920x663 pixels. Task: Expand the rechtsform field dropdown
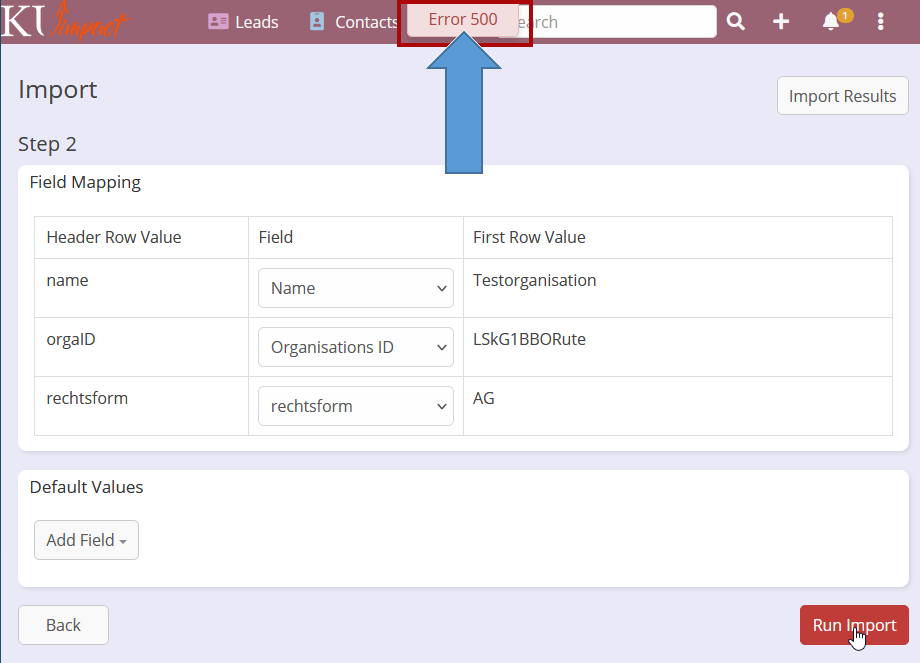[x=356, y=406]
